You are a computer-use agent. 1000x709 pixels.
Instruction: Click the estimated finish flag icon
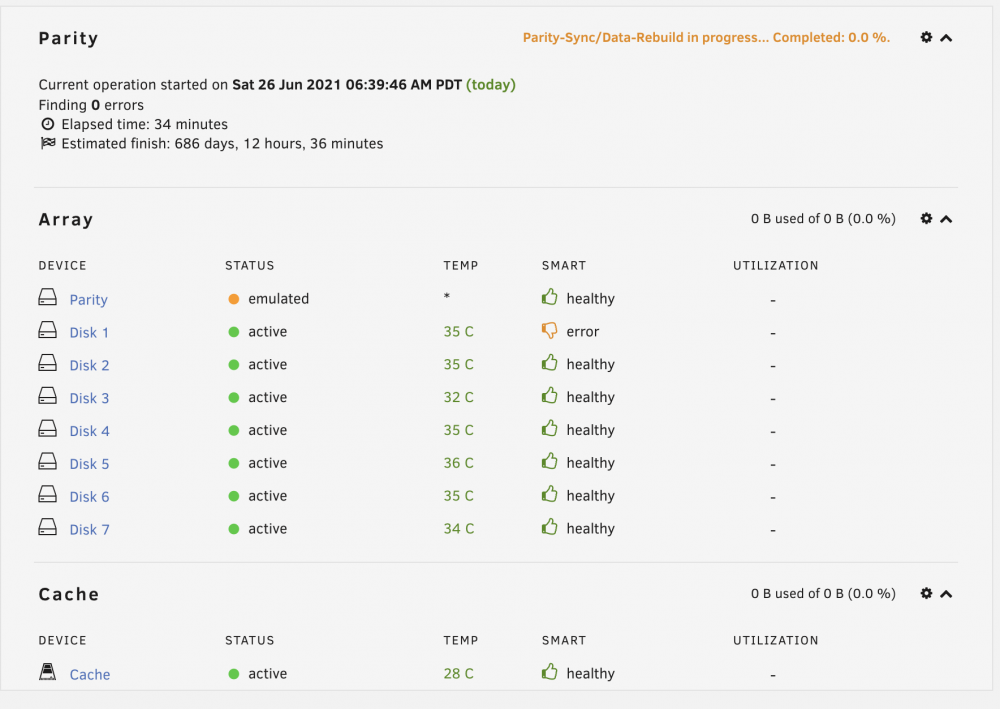coord(48,143)
